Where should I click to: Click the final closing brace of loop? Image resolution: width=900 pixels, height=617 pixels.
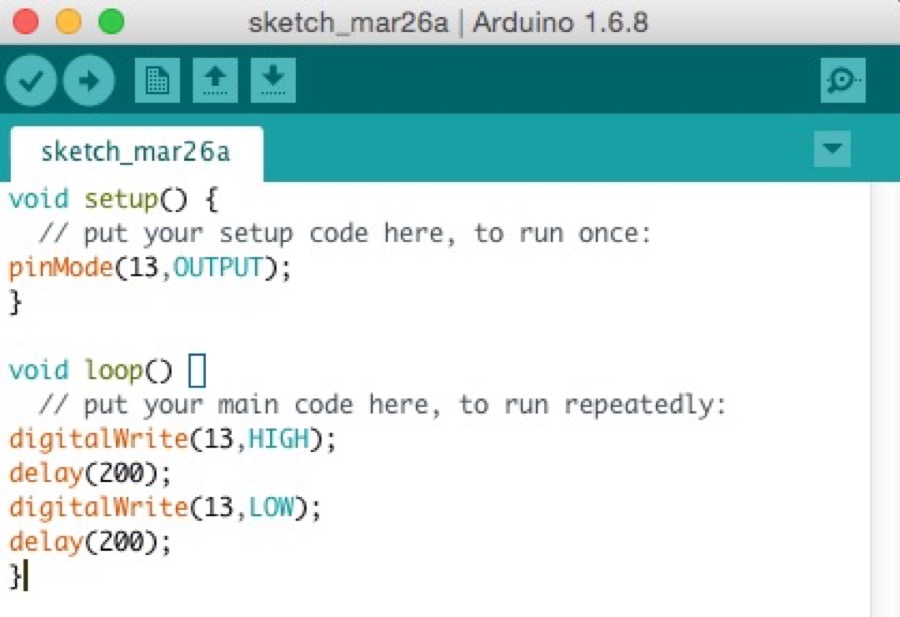click(x=15, y=576)
